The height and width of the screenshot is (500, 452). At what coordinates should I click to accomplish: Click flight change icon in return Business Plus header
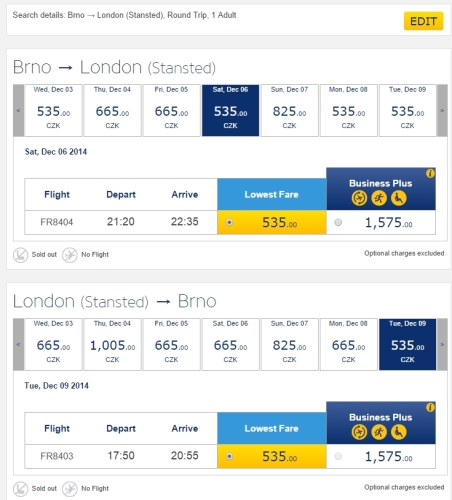pyautogui.click(x=359, y=432)
